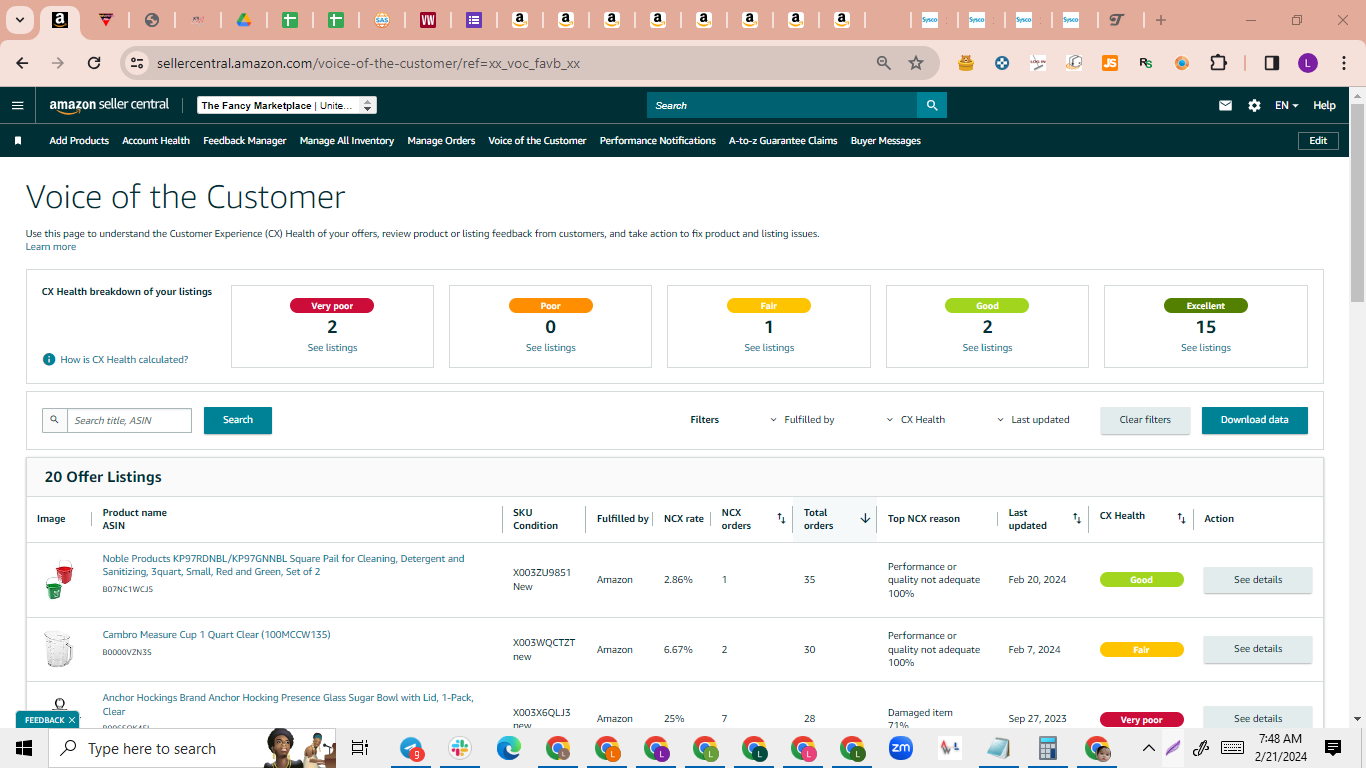Open the Seller Central mail envelope icon

(1225, 105)
